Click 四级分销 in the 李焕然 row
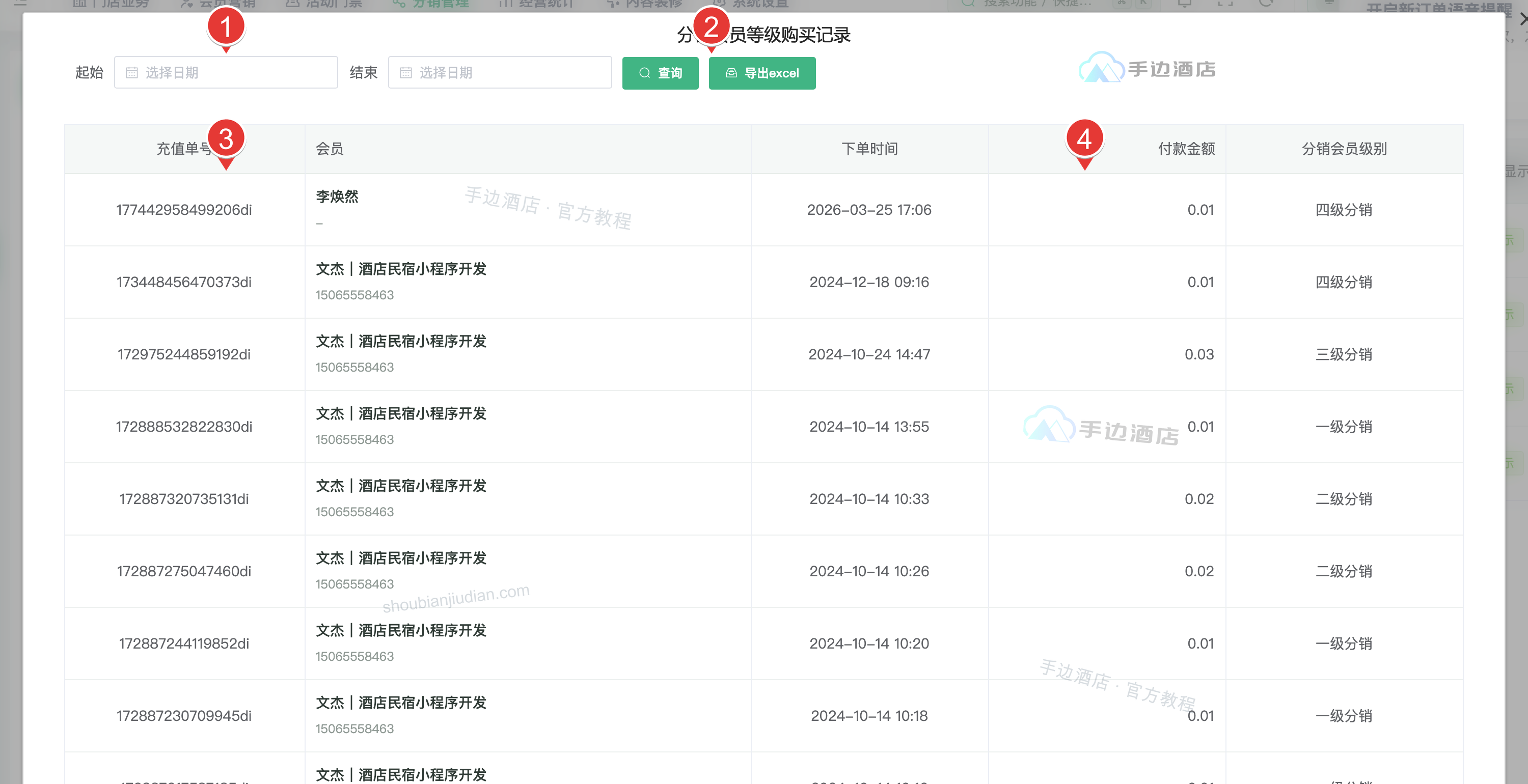The image size is (1528, 784). pyautogui.click(x=1344, y=210)
